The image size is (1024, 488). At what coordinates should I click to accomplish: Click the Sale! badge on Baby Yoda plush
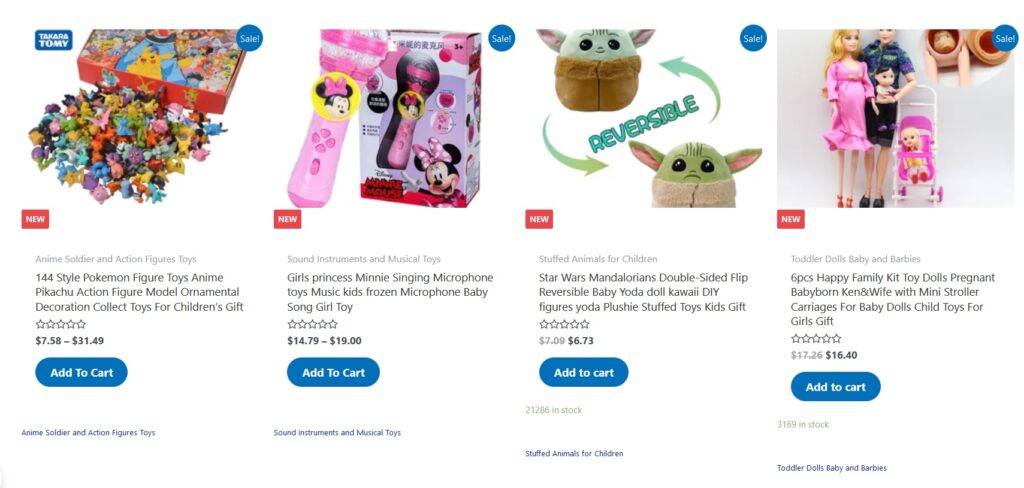pyautogui.click(x=753, y=38)
